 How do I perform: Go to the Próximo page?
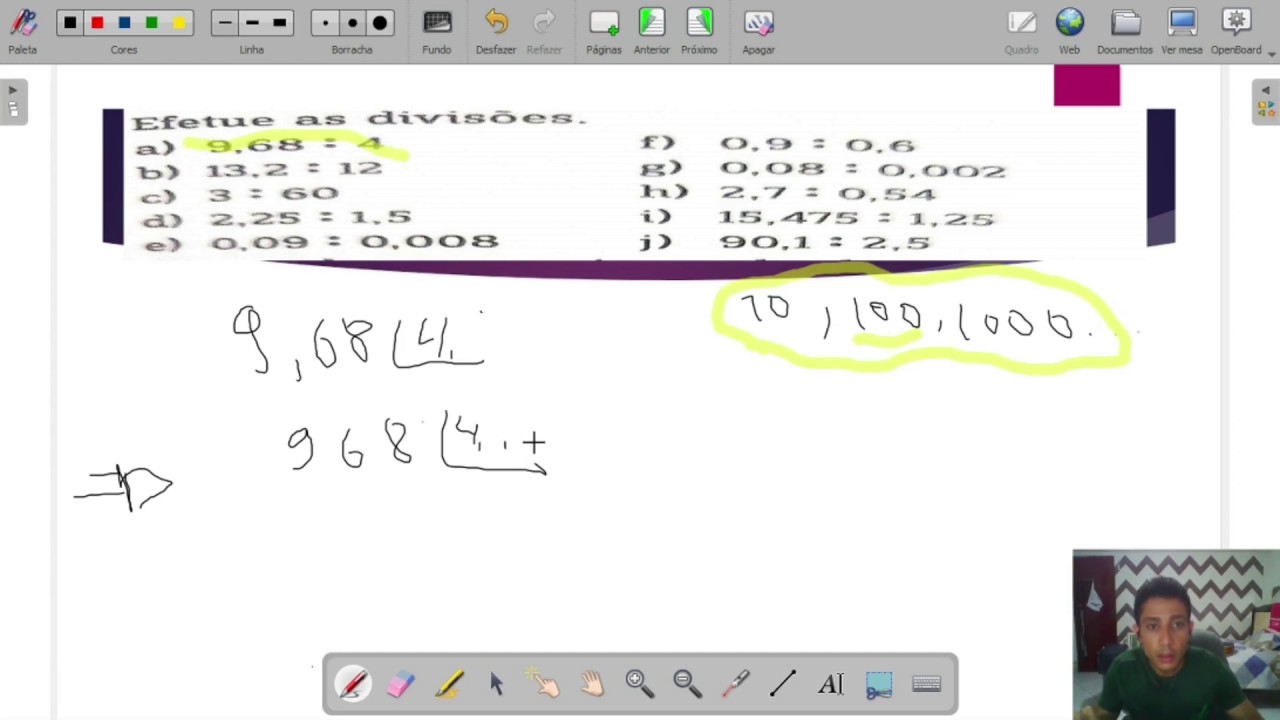[699, 30]
